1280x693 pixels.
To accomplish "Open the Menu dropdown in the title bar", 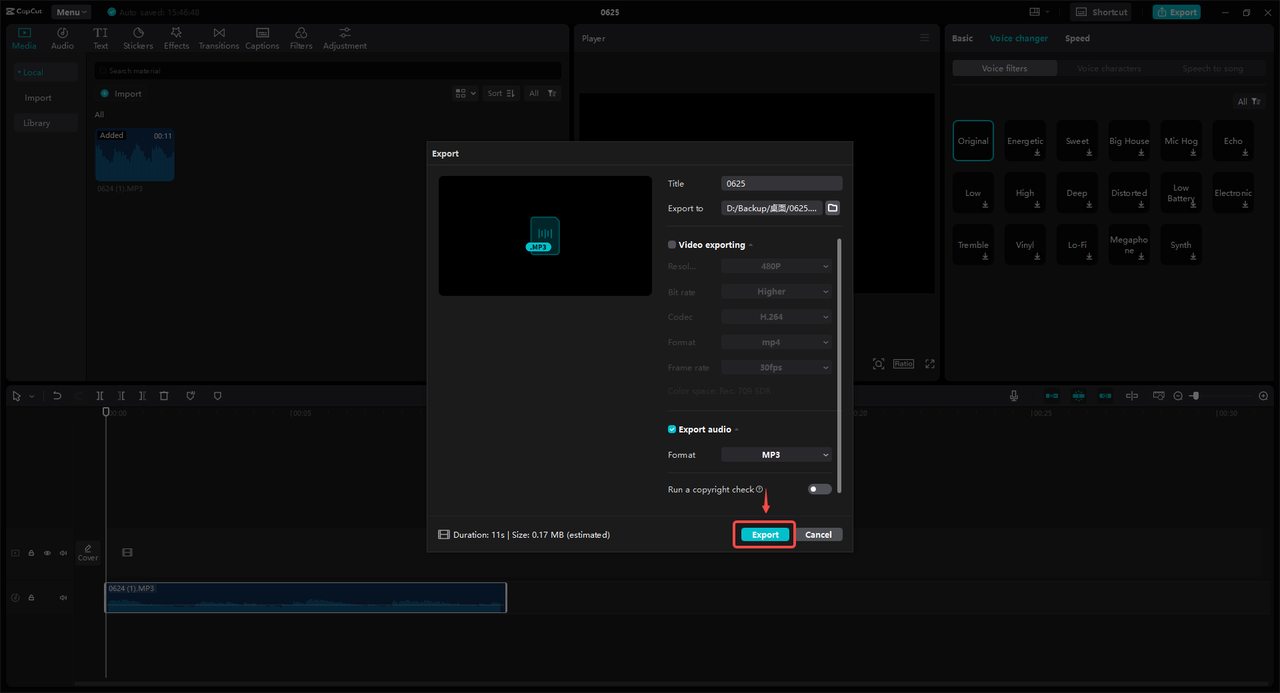I will click(71, 12).
